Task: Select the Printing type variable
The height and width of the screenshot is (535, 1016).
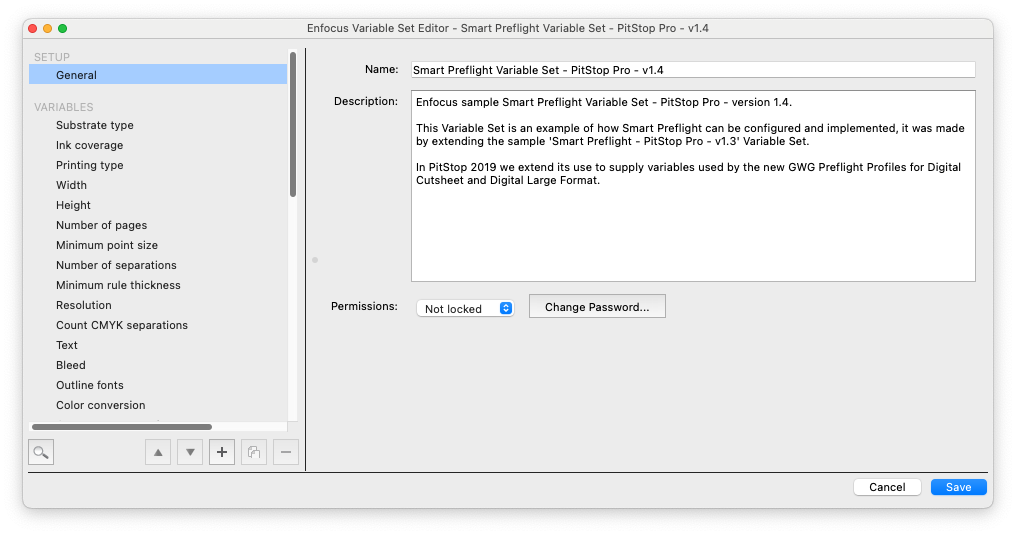Action: tap(89, 165)
